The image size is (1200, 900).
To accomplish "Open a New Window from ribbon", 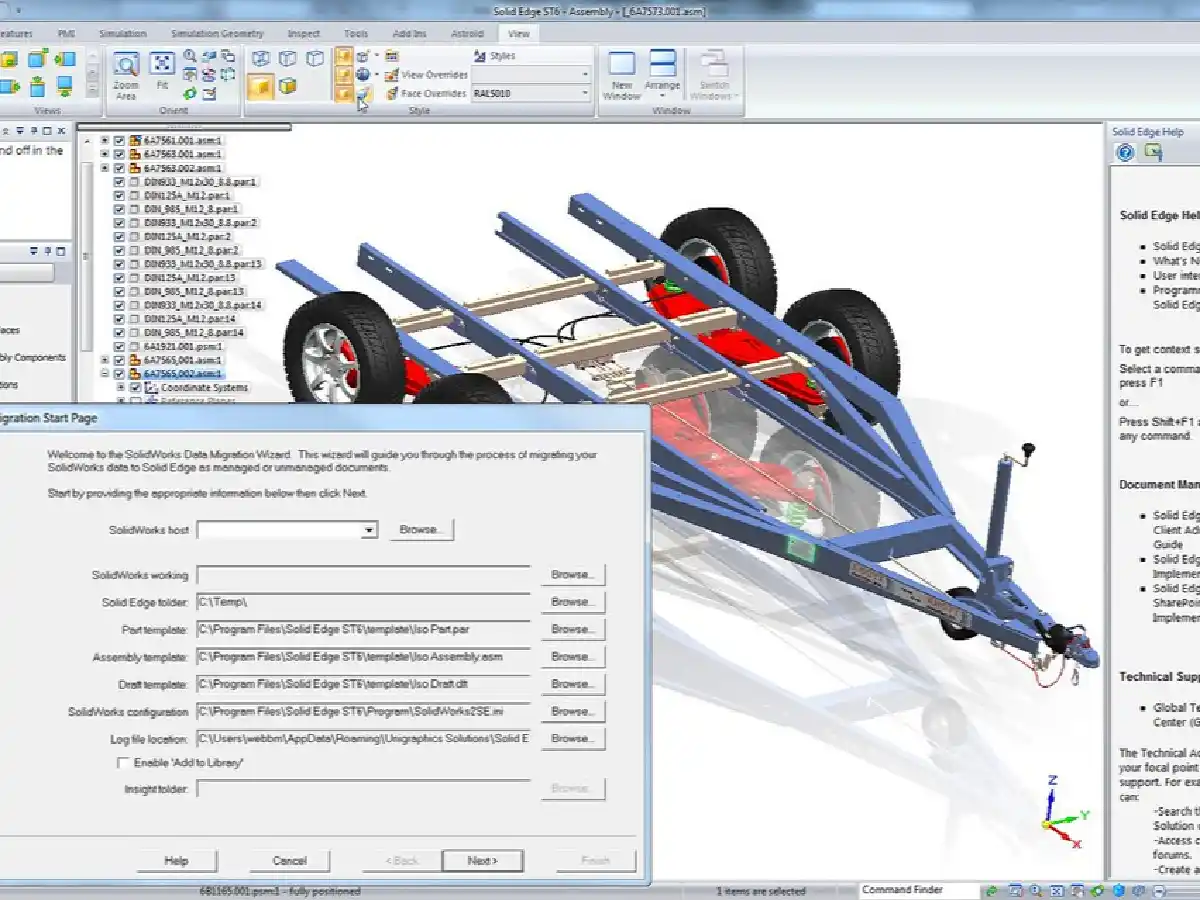I will [x=621, y=75].
